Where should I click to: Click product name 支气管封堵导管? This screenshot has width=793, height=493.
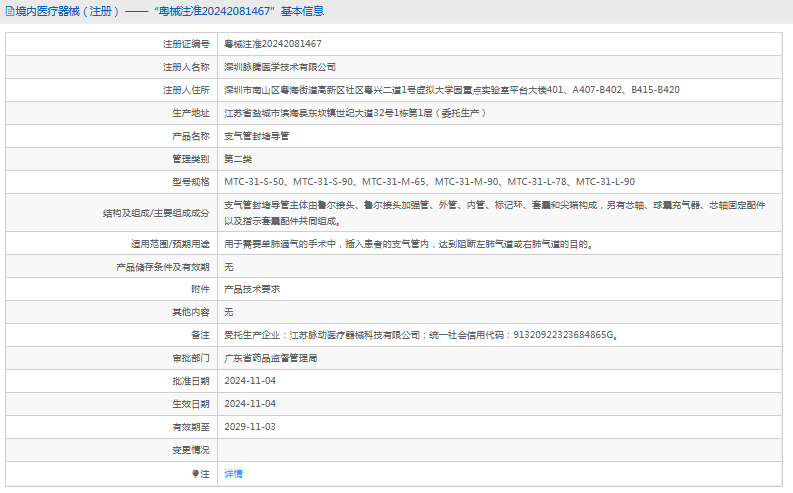(256, 136)
